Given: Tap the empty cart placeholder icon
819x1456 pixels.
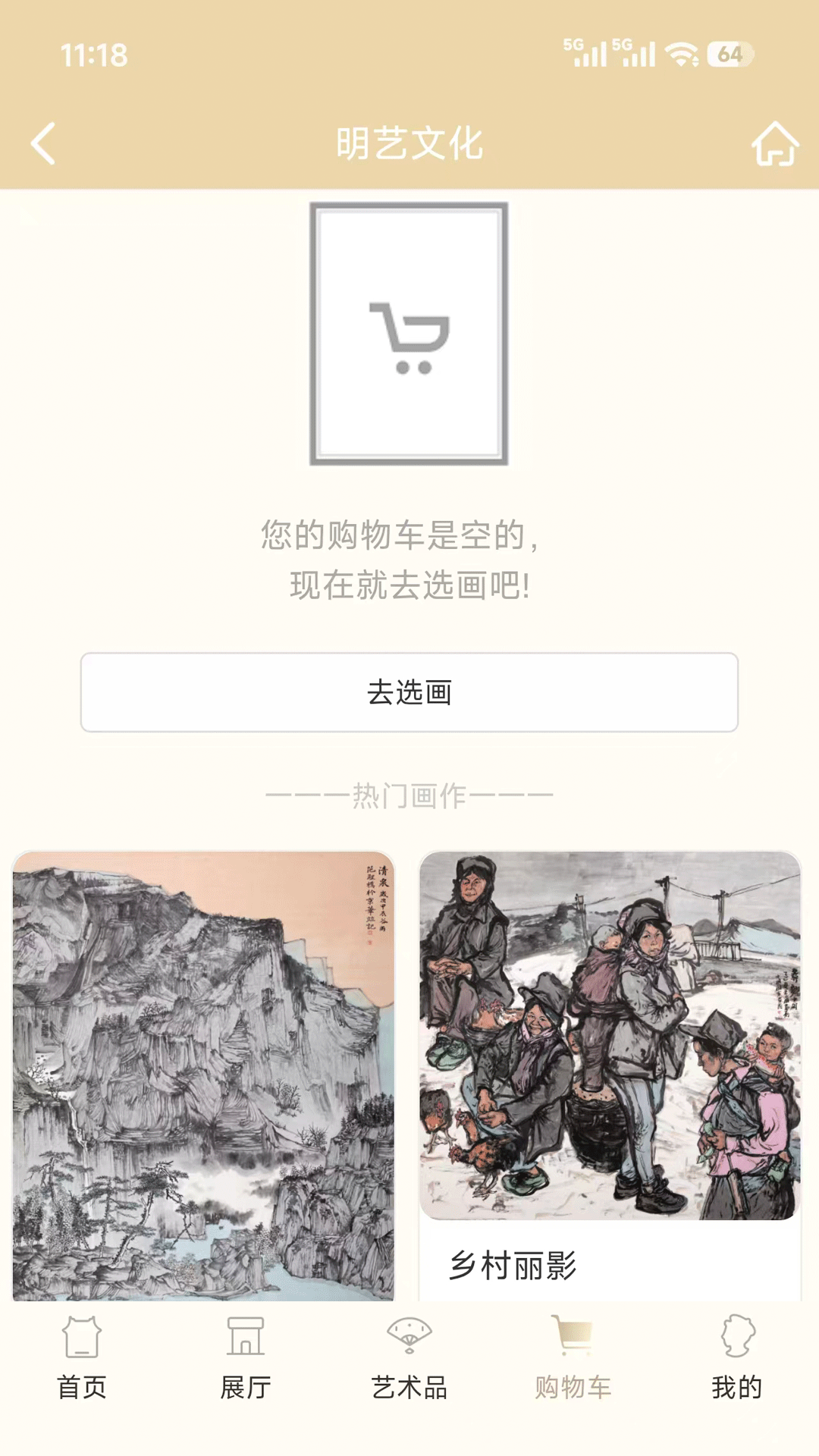Looking at the screenshot, I should click(x=409, y=334).
